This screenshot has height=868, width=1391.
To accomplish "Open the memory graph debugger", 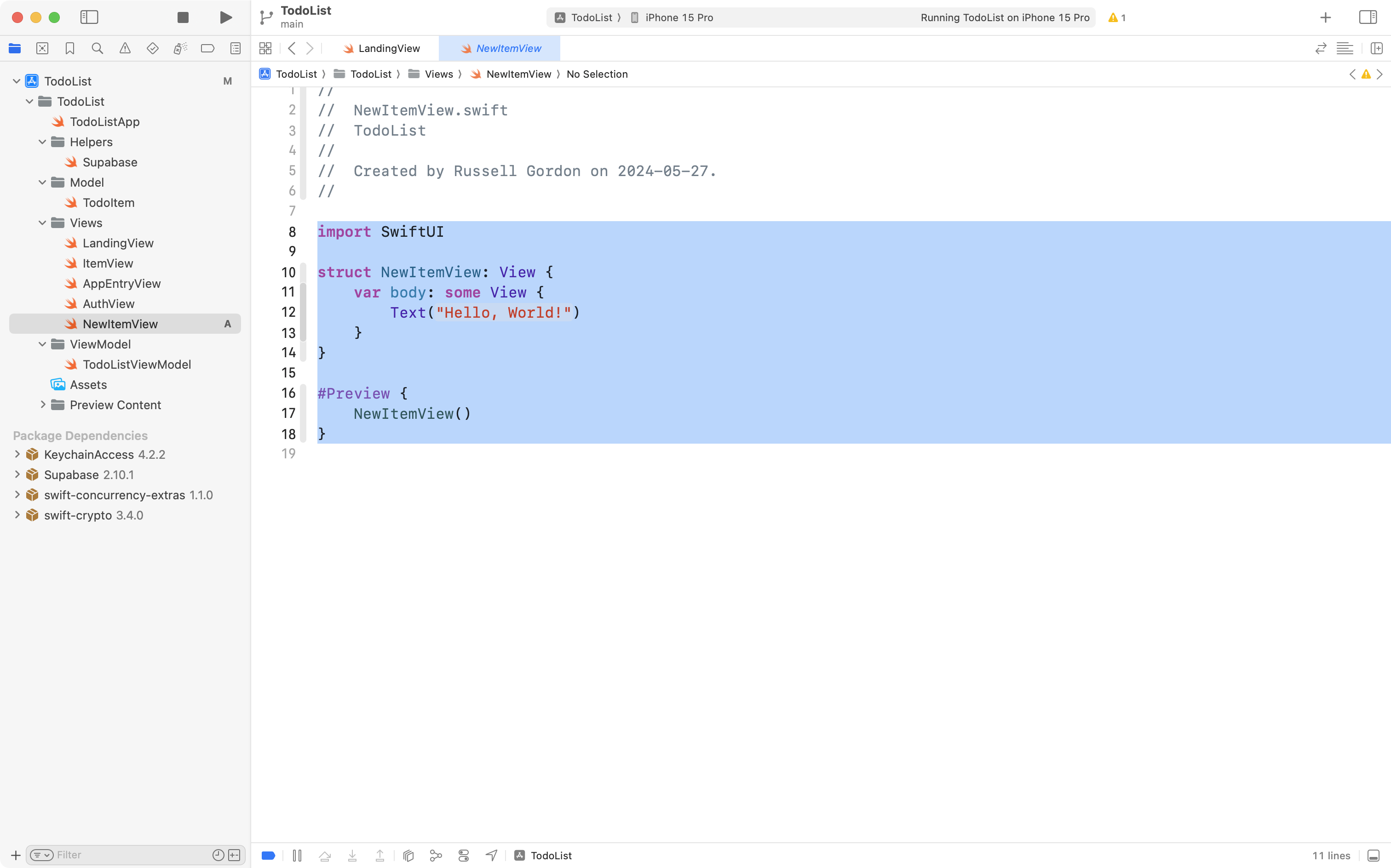I will 436,855.
